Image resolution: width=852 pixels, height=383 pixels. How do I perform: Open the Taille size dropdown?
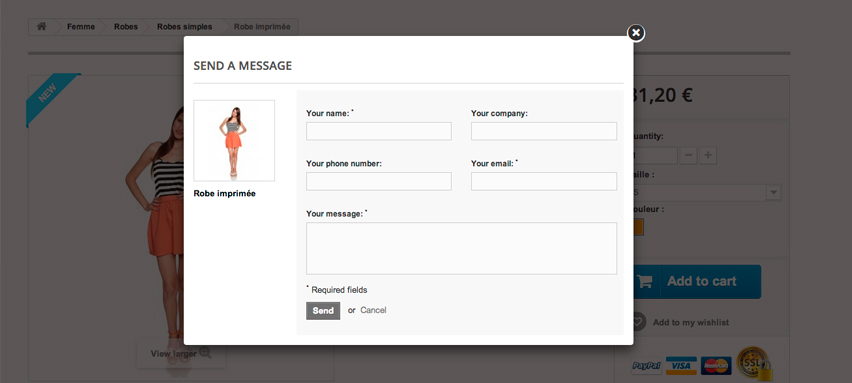(707, 193)
